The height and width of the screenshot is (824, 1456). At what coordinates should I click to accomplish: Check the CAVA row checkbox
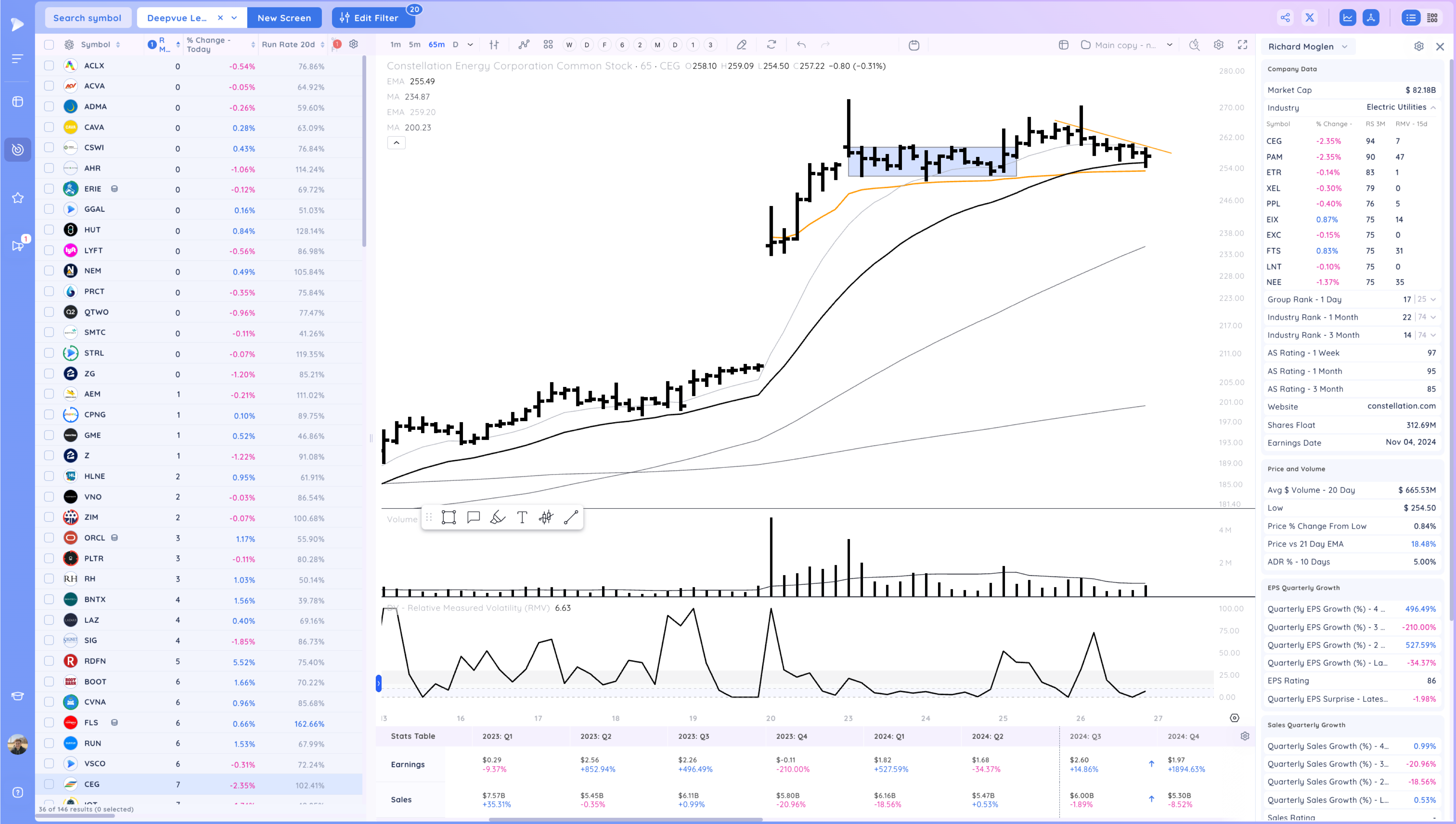point(49,127)
